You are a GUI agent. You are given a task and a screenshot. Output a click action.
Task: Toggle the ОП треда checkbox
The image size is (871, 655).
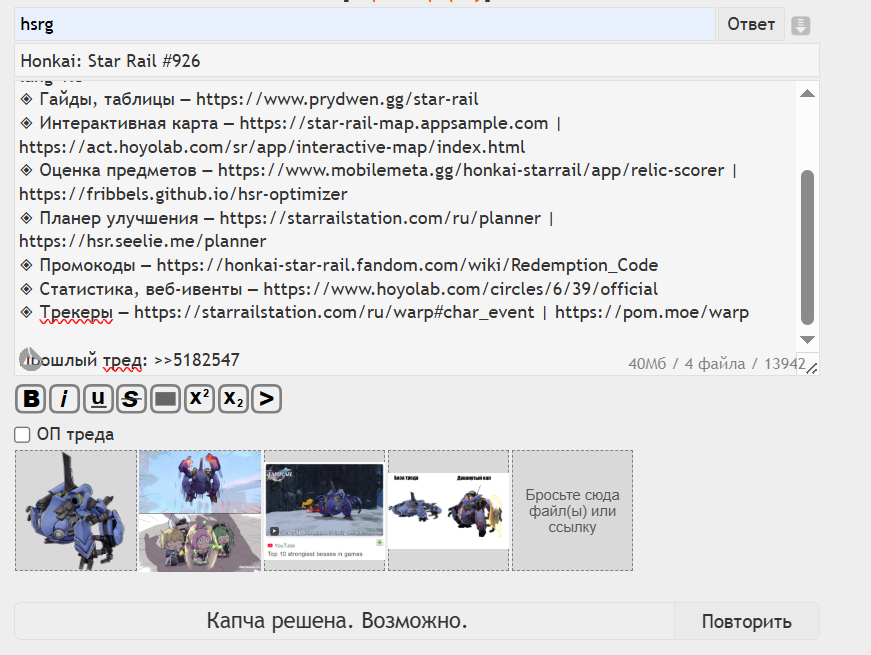[22, 434]
